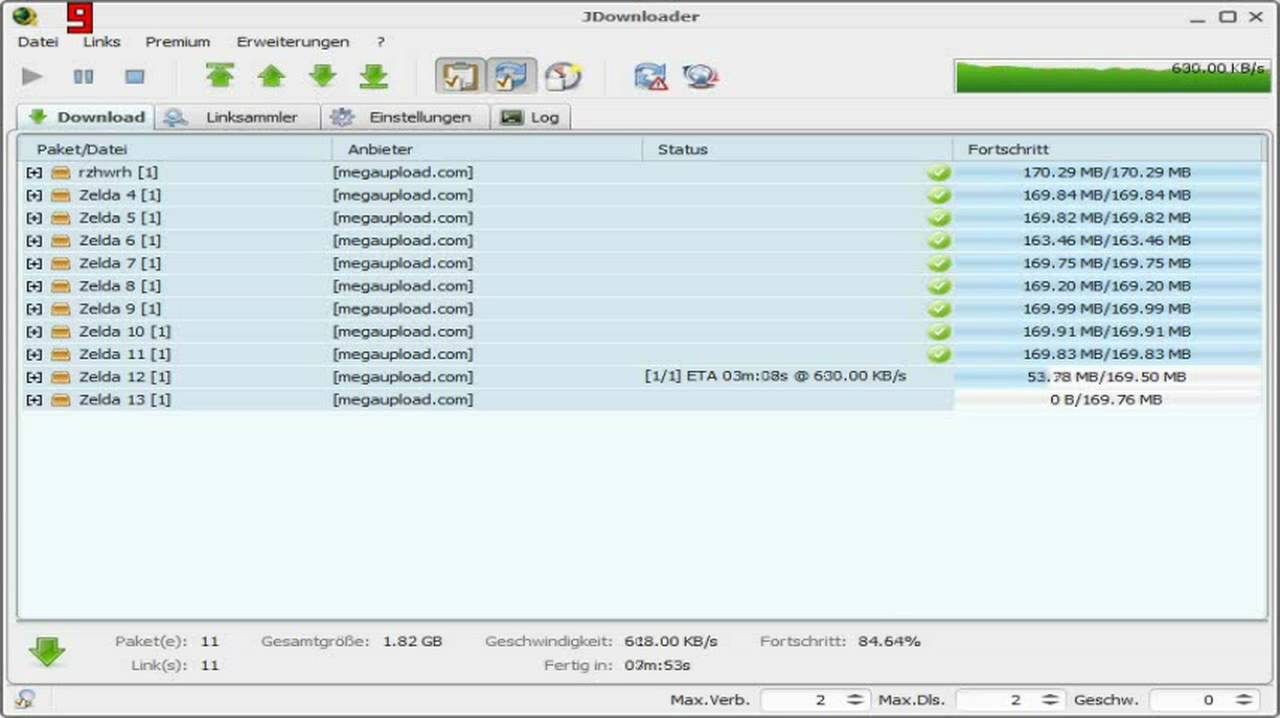This screenshot has height=718, width=1280.
Task: Click the finished checkmark of Zelda 4
Action: (939, 195)
